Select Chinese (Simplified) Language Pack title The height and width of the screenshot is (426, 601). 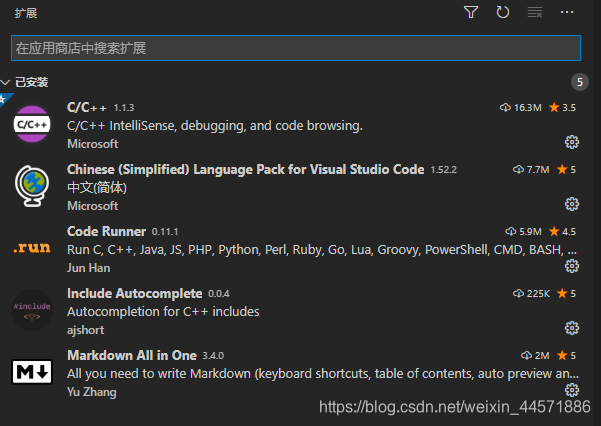tap(245, 169)
